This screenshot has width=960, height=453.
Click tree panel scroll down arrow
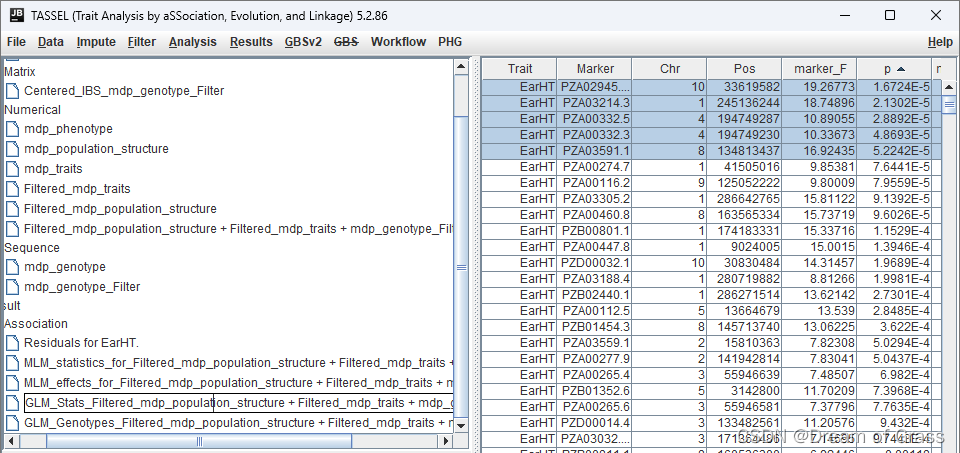(x=461, y=425)
